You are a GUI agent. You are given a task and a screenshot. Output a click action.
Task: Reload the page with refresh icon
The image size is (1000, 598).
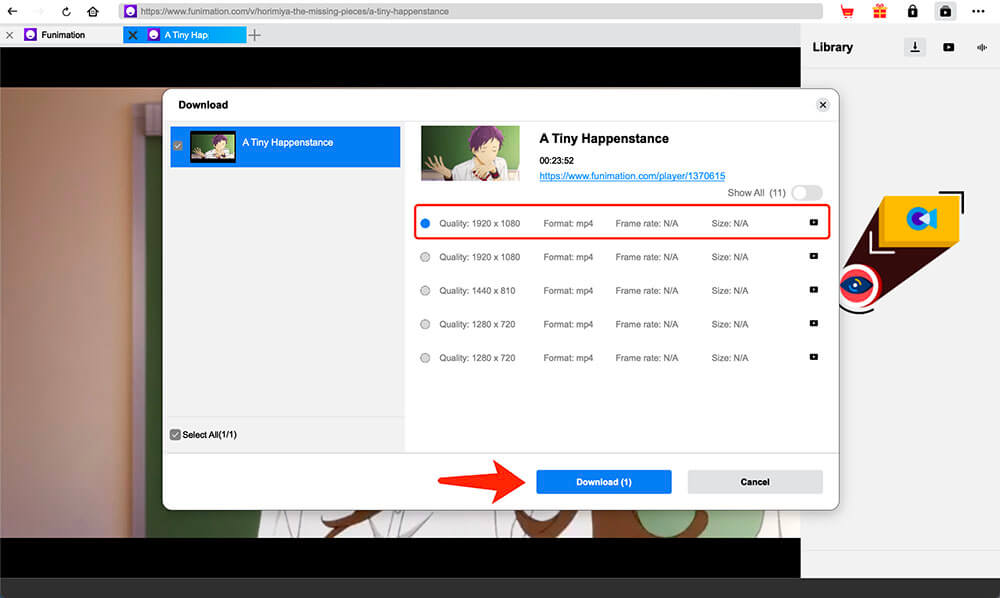(x=66, y=12)
